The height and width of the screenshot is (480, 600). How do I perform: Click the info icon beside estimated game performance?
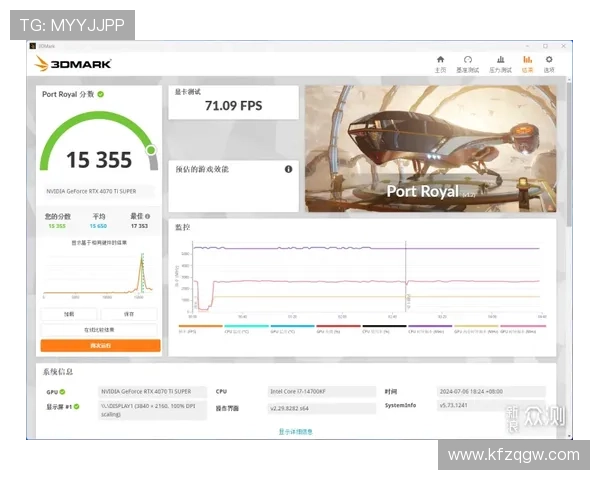[288, 169]
